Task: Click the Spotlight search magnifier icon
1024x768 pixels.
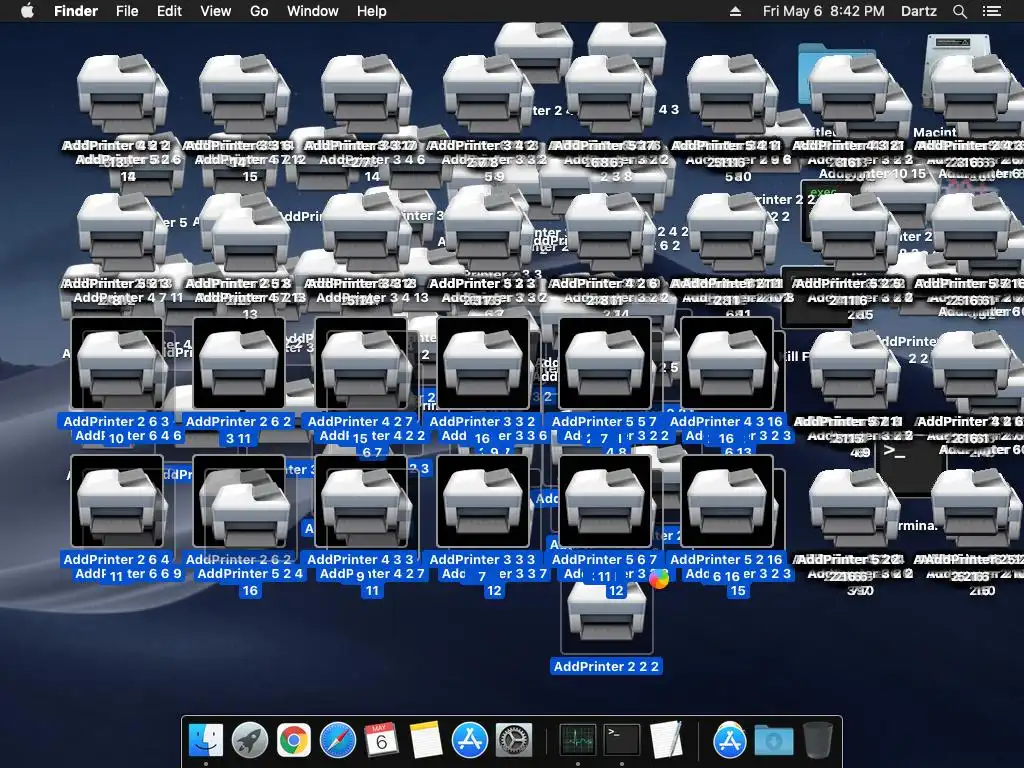Action: click(x=959, y=11)
